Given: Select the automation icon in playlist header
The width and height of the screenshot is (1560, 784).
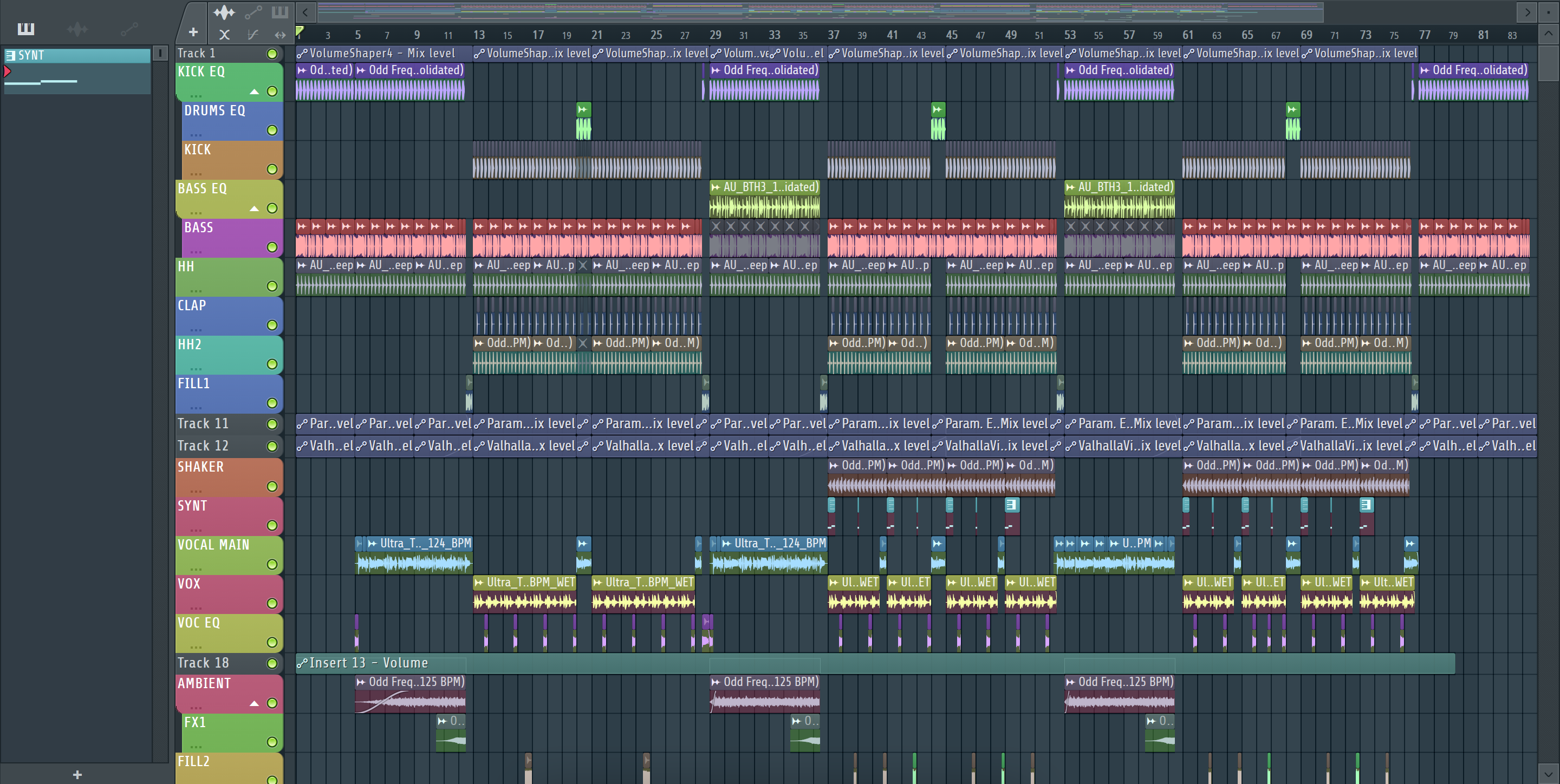Looking at the screenshot, I should [253, 12].
